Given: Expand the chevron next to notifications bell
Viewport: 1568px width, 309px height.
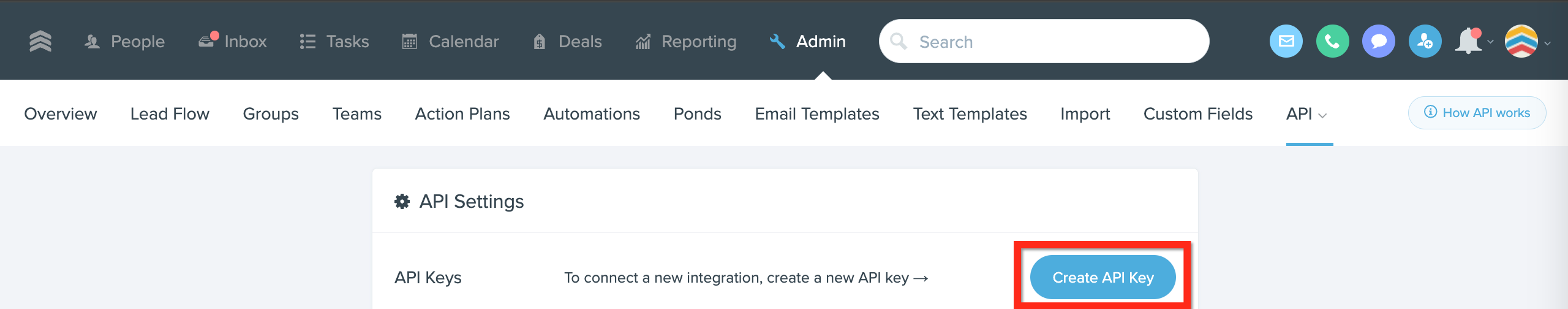Looking at the screenshot, I should (x=1490, y=42).
